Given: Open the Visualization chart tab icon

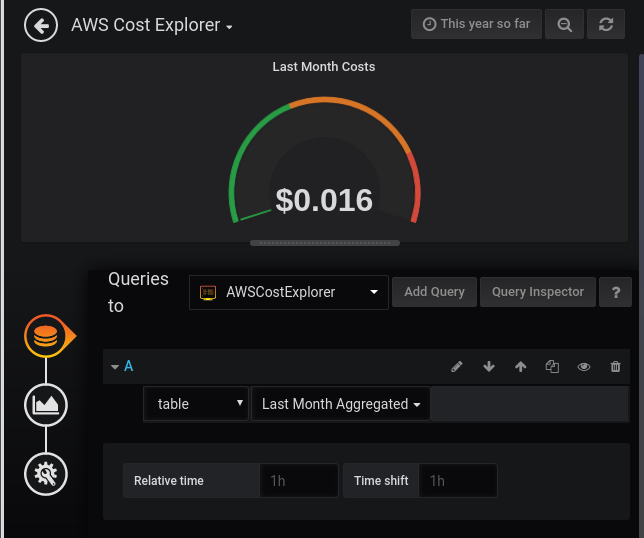Looking at the screenshot, I should pyautogui.click(x=46, y=405).
